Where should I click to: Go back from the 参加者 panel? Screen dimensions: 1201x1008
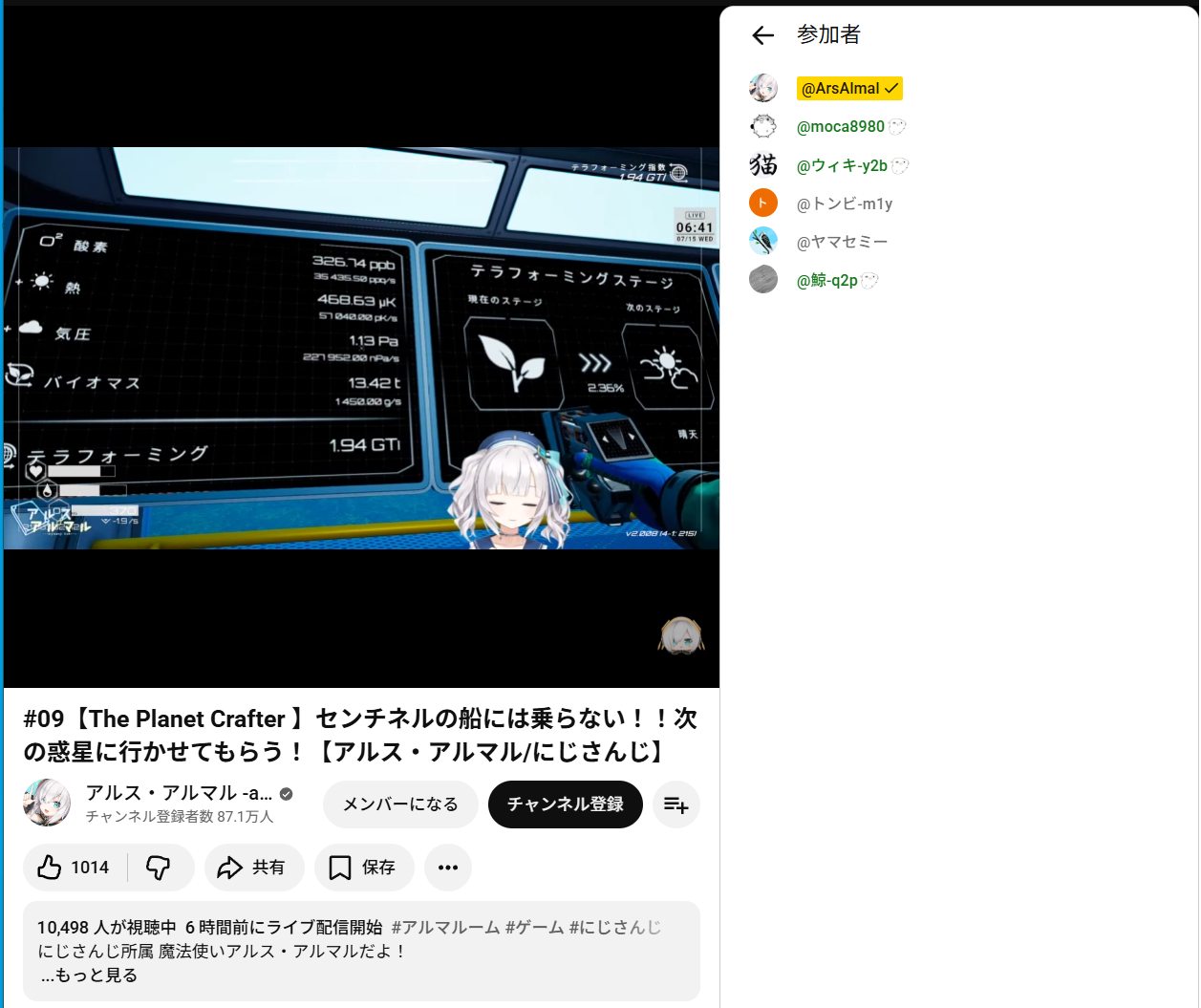(x=762, y=35)
